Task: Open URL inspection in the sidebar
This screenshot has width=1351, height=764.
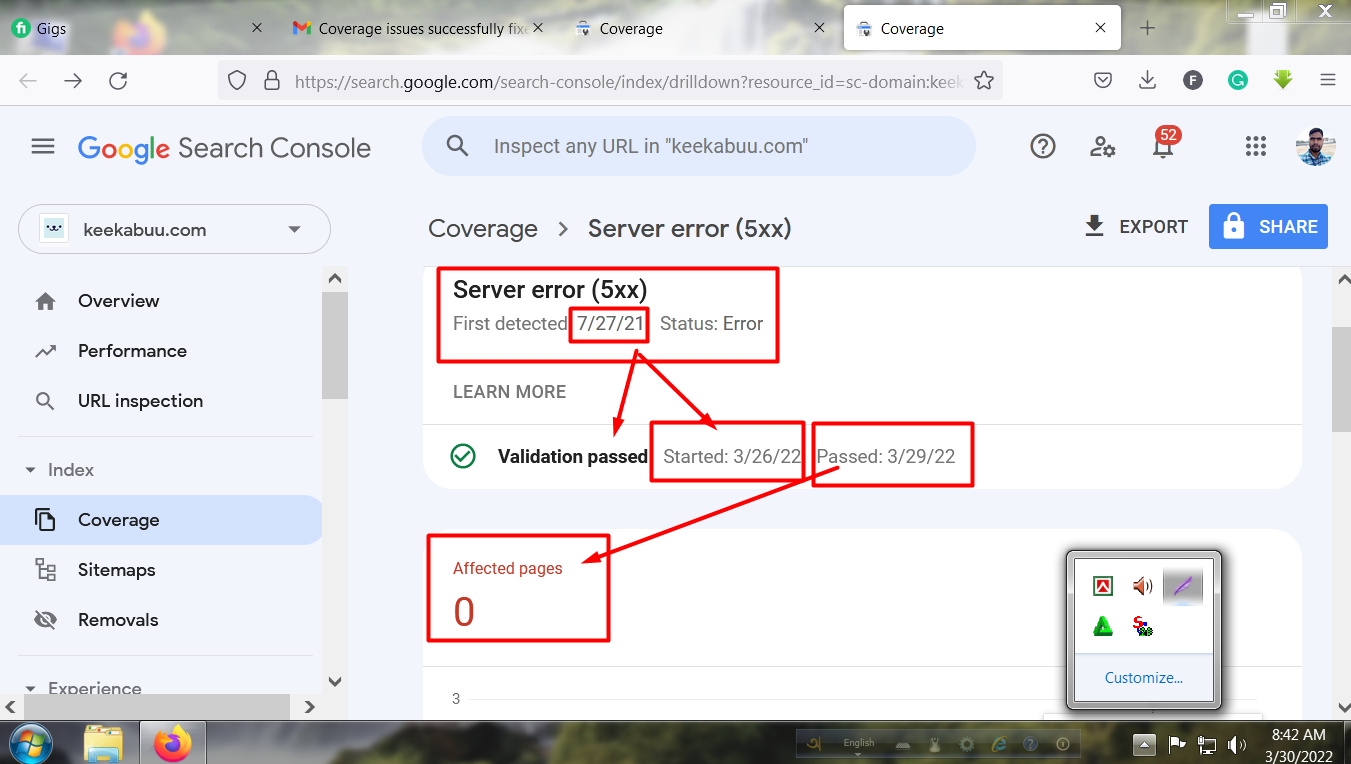Action: tap(140, 401)
